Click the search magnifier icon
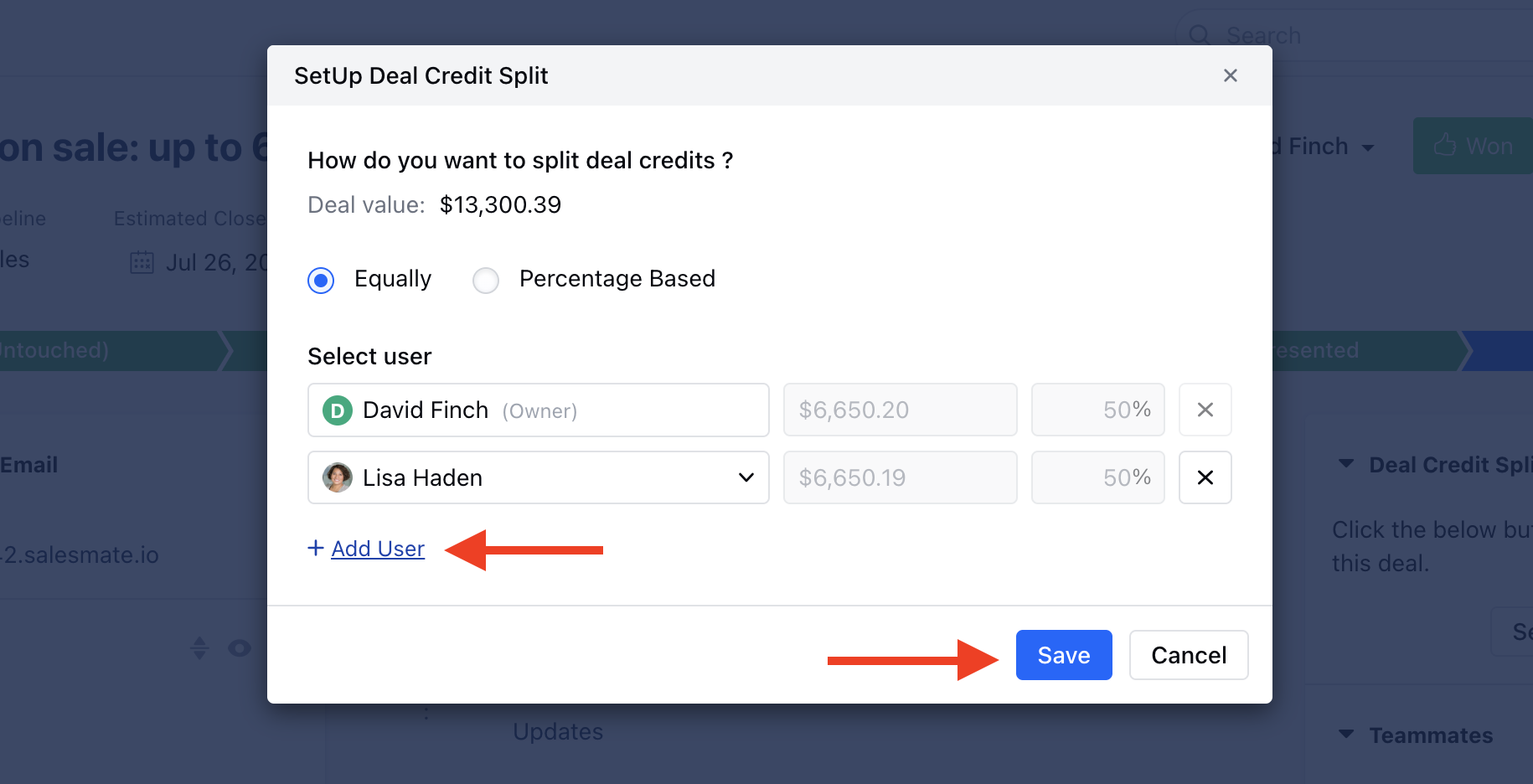This screenshot has width=1533, height=784. [1200, 35]
